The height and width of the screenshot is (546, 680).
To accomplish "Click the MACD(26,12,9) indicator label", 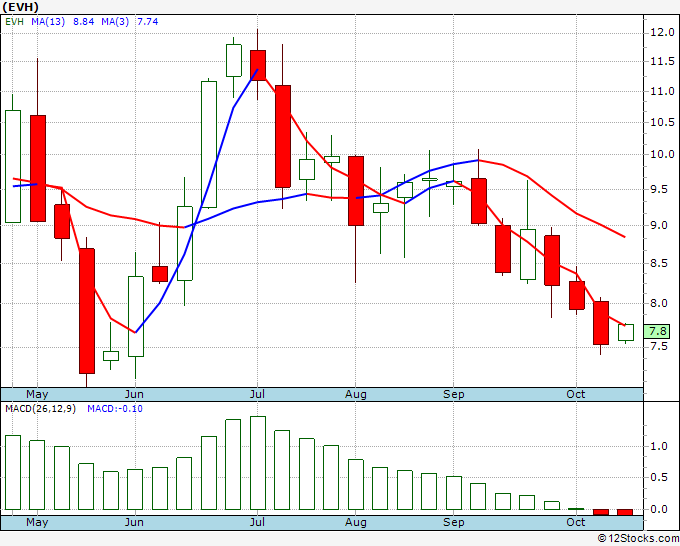I will click(40, 409).
